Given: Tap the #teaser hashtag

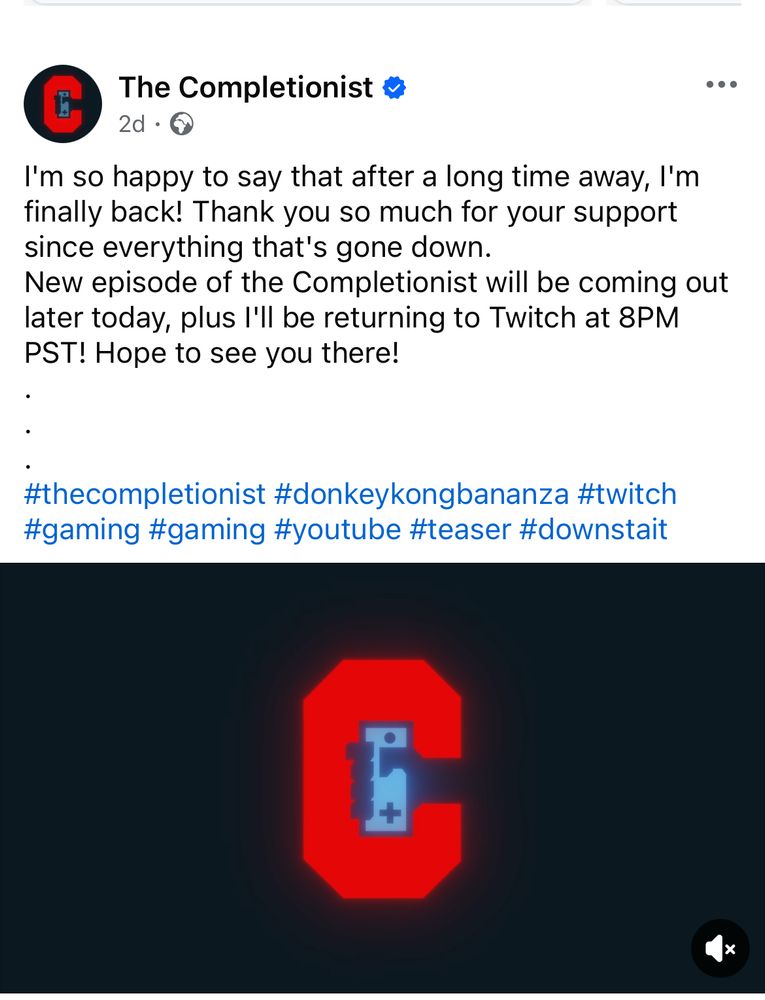Looking at the screenshot, I should [461, 530].
